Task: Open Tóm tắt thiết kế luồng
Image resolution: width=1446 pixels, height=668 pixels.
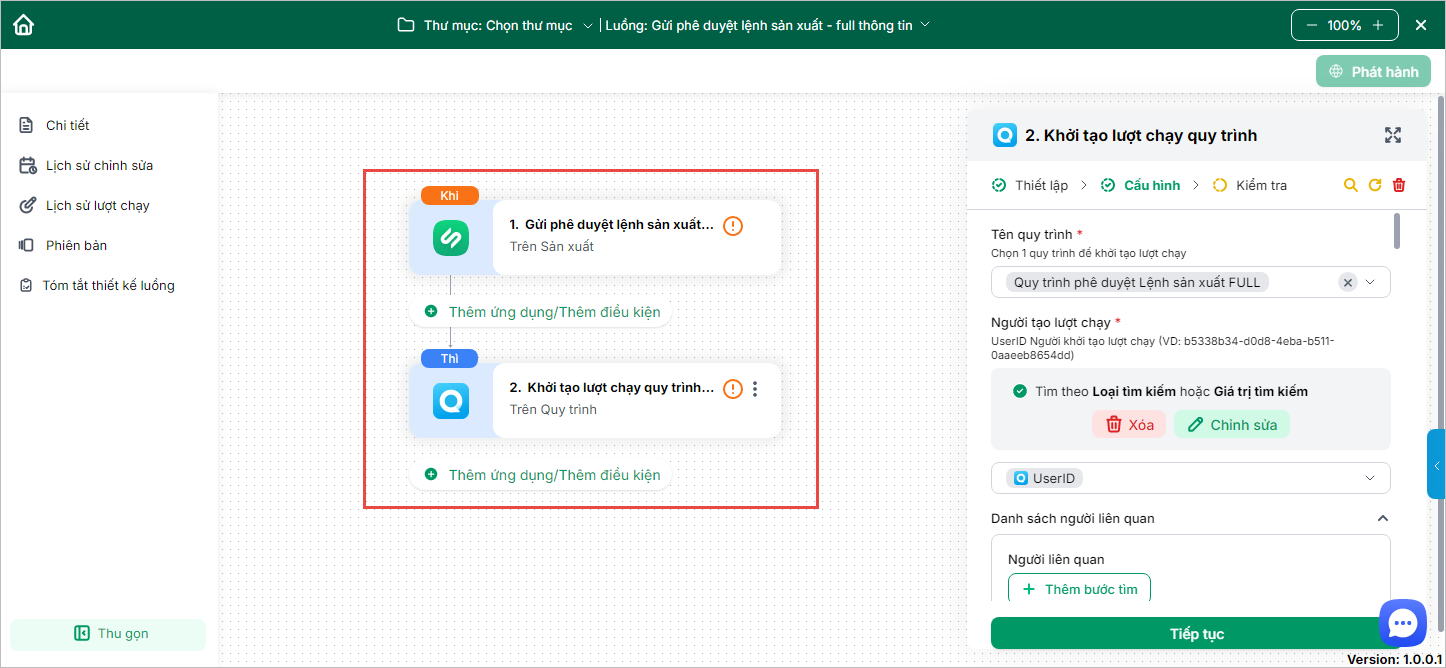Action: [x=108, y=285]
